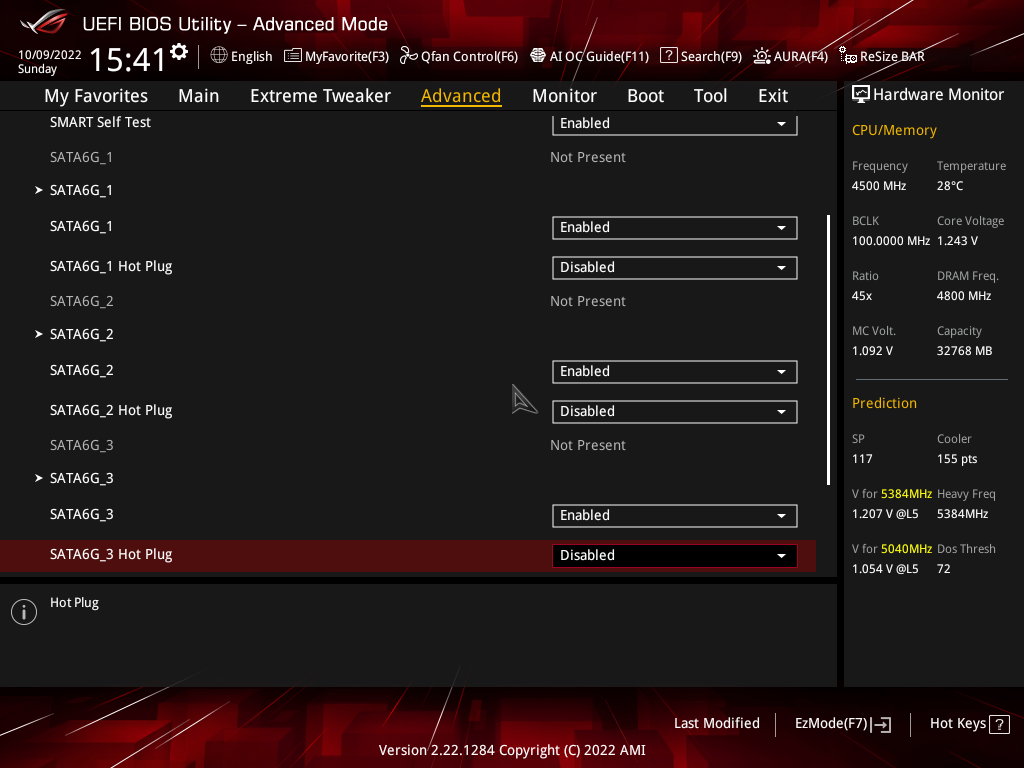
Task: Click the settings gear icon beside the clock
Action: click(x=179, y=52)
